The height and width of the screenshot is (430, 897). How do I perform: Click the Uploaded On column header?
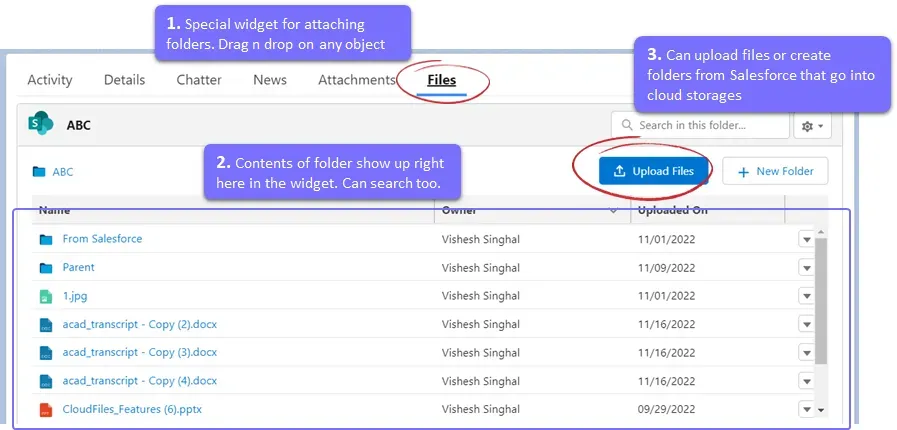[x=673, y=210]
